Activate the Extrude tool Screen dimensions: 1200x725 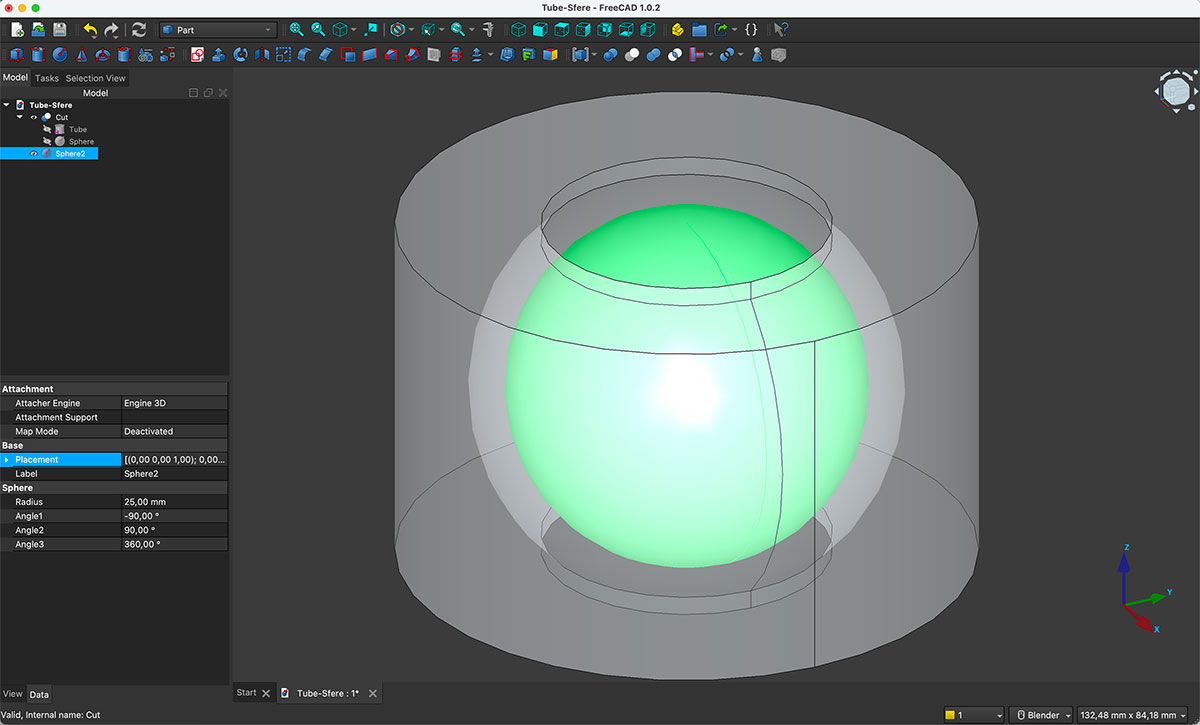tap(219, 55)
